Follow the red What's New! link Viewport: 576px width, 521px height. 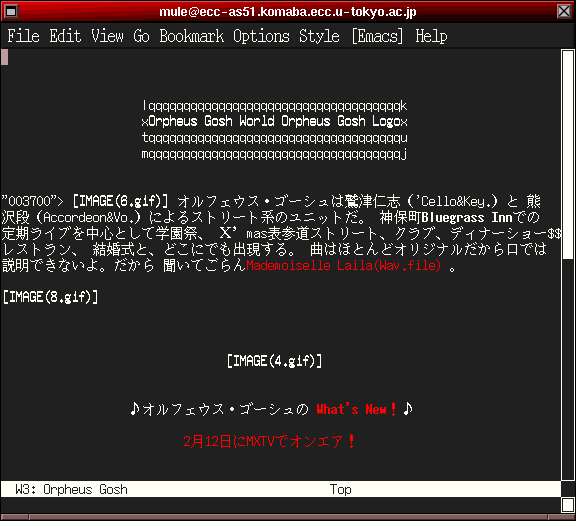[x=356, y=409]
